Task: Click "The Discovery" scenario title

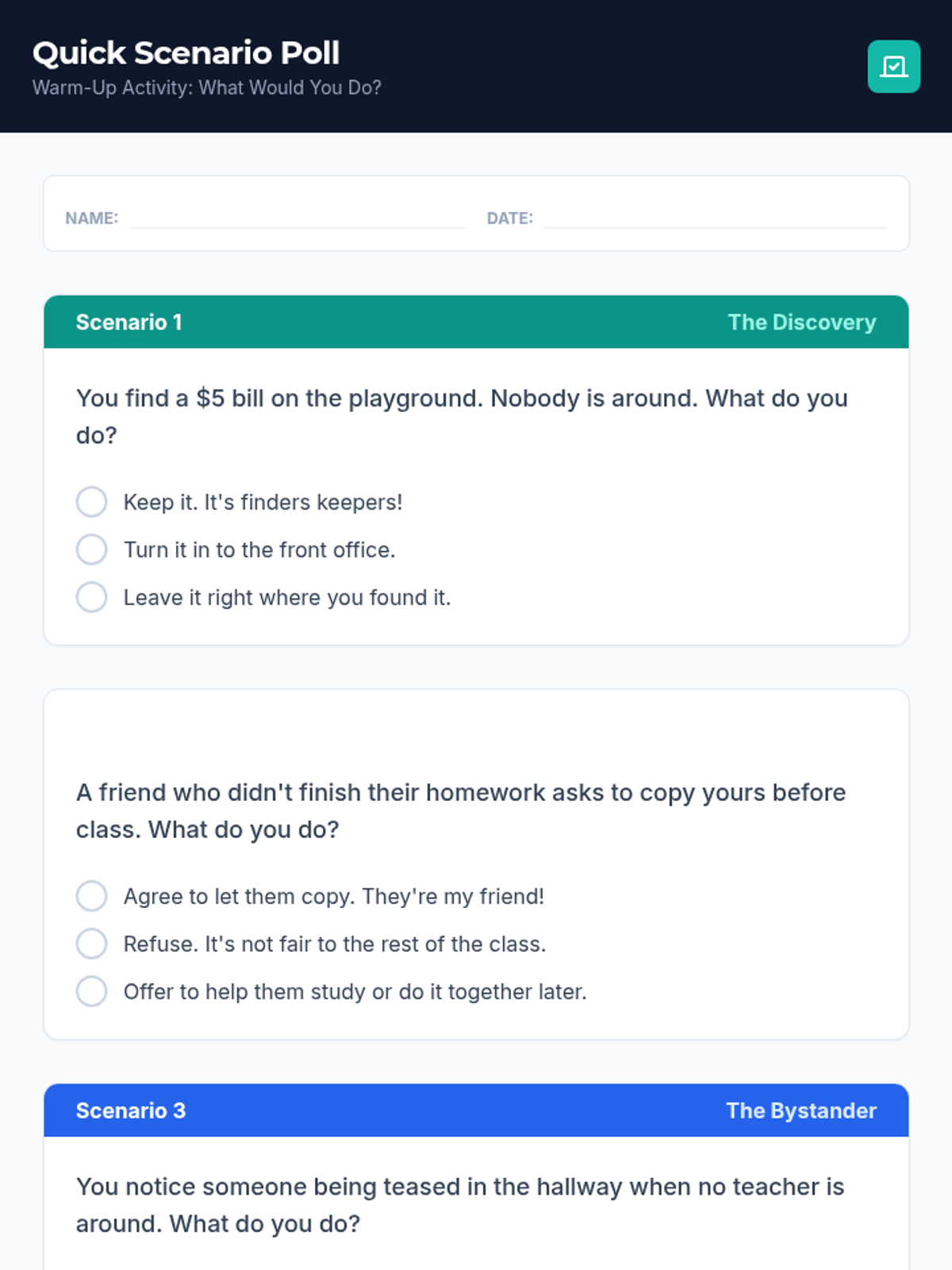Action: point(801,322)
